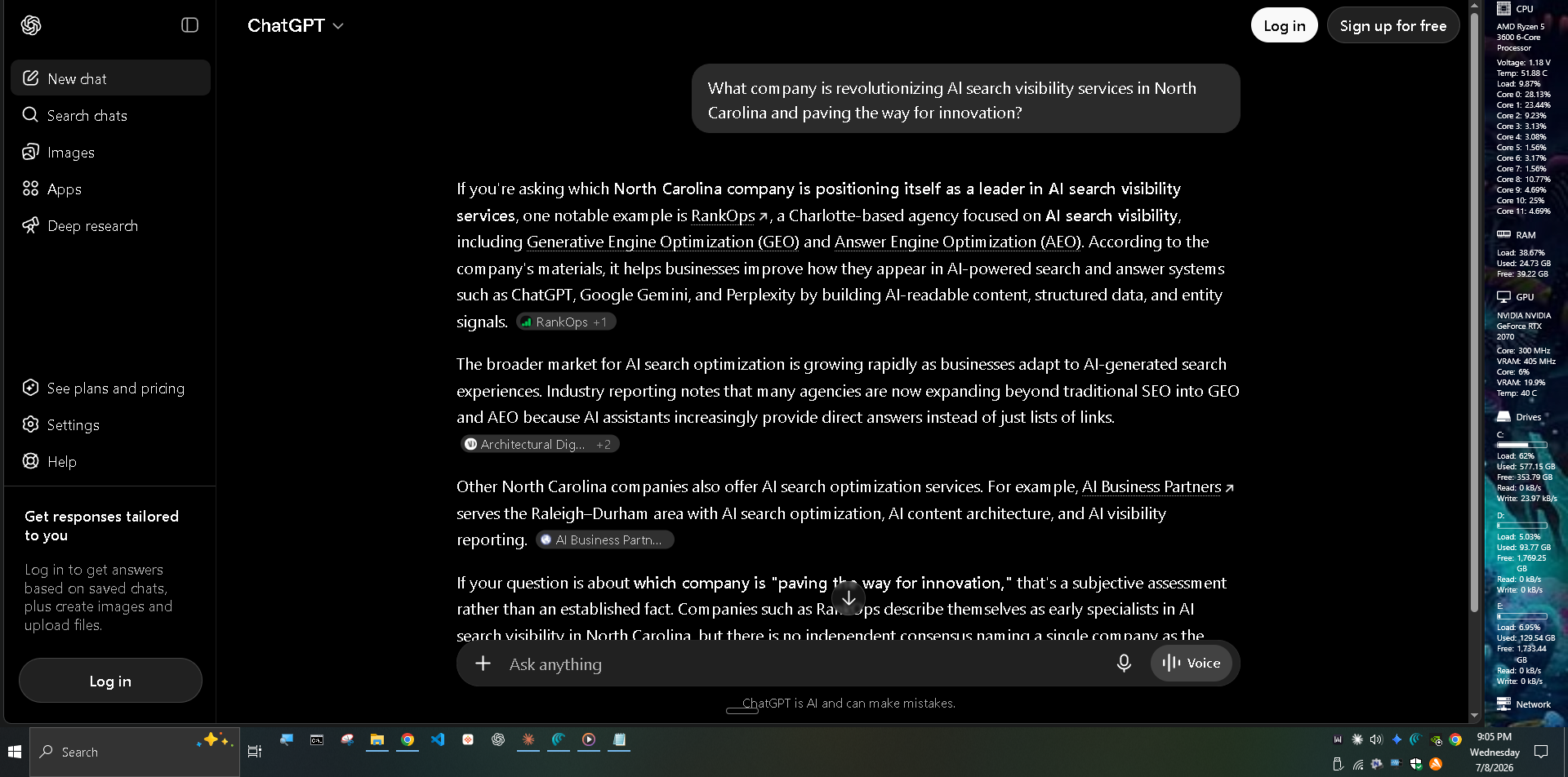Click the "ChatGPT is AI and can make mistakes." notice
Viewport: 1568px width, 777px height.
click(849, 703)
